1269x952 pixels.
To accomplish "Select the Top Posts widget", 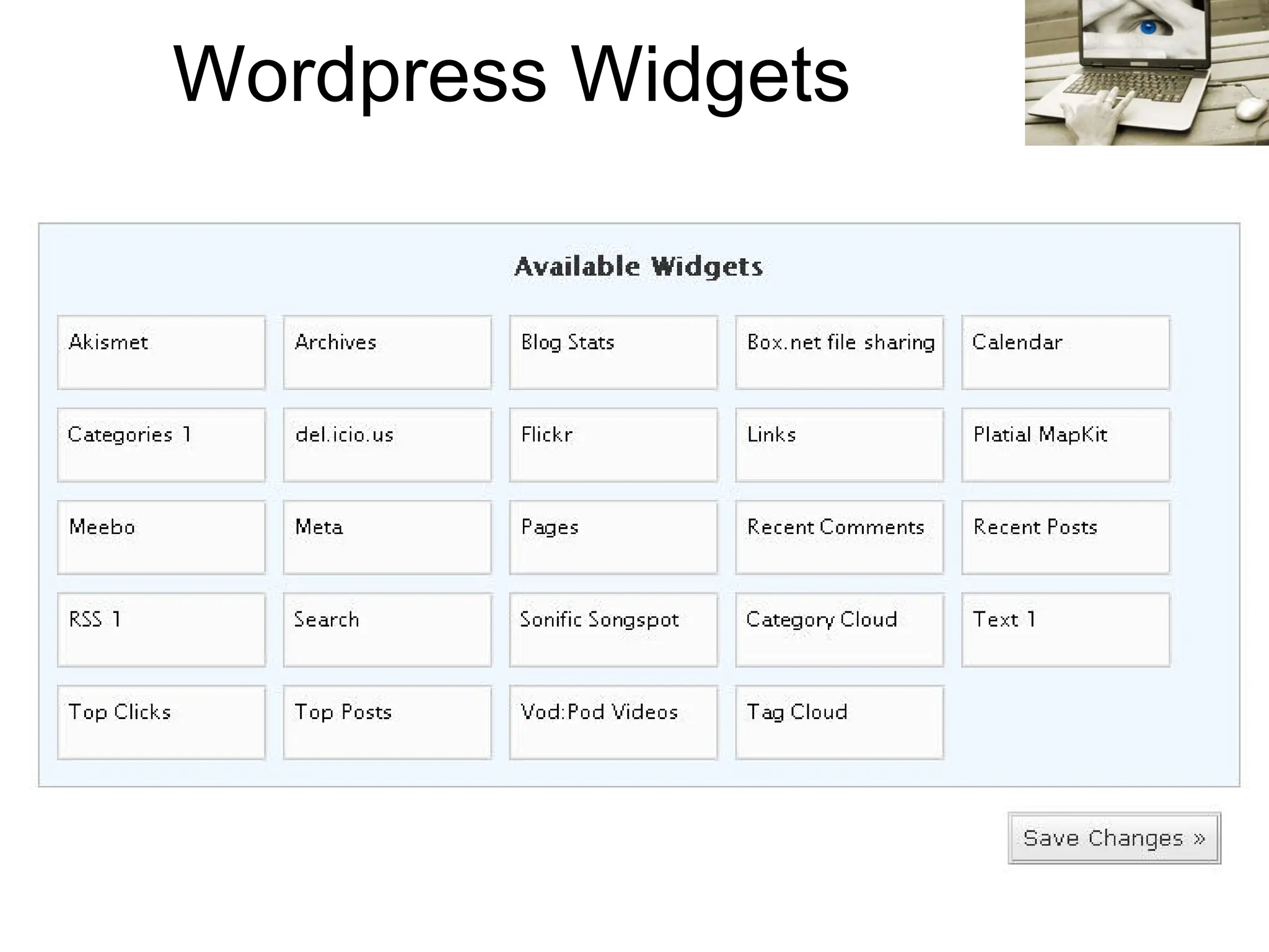I will click(x=387, y=722).
